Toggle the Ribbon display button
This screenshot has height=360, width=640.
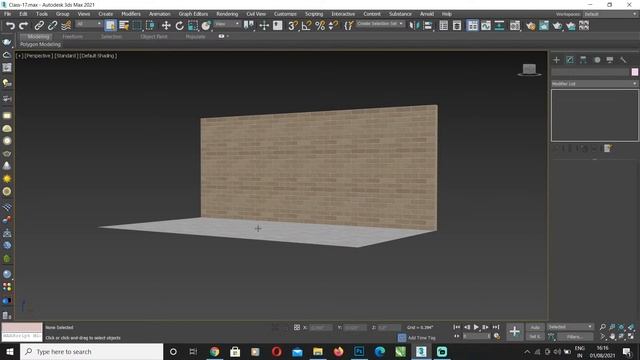pyautogui.click(x=473, y=26)
